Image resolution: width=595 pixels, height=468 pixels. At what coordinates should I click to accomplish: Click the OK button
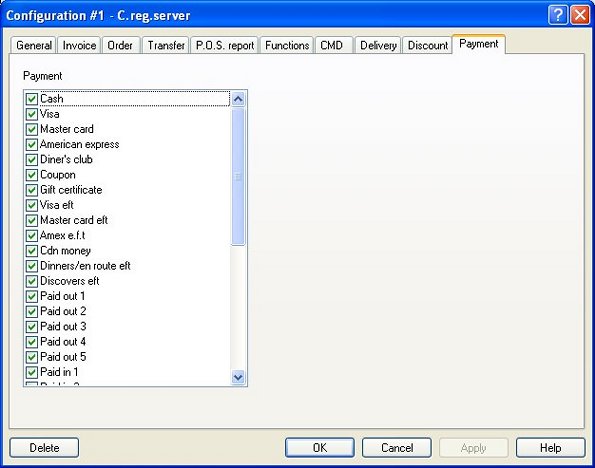tap(320, 448)
